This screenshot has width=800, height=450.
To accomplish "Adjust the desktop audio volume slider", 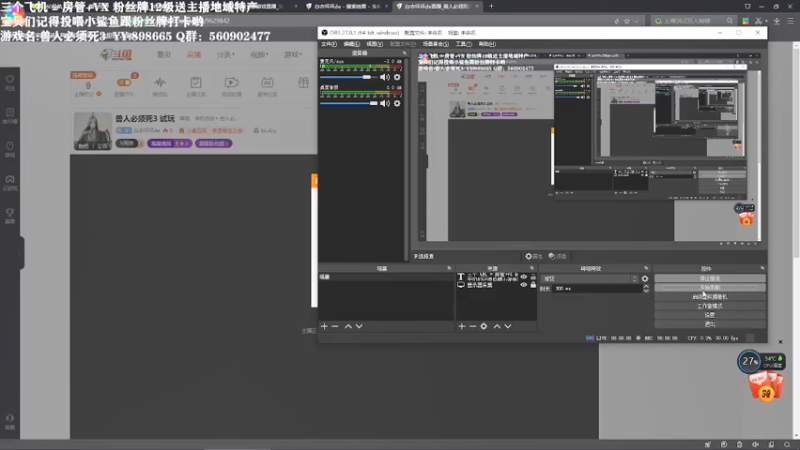I will (348, 103).
